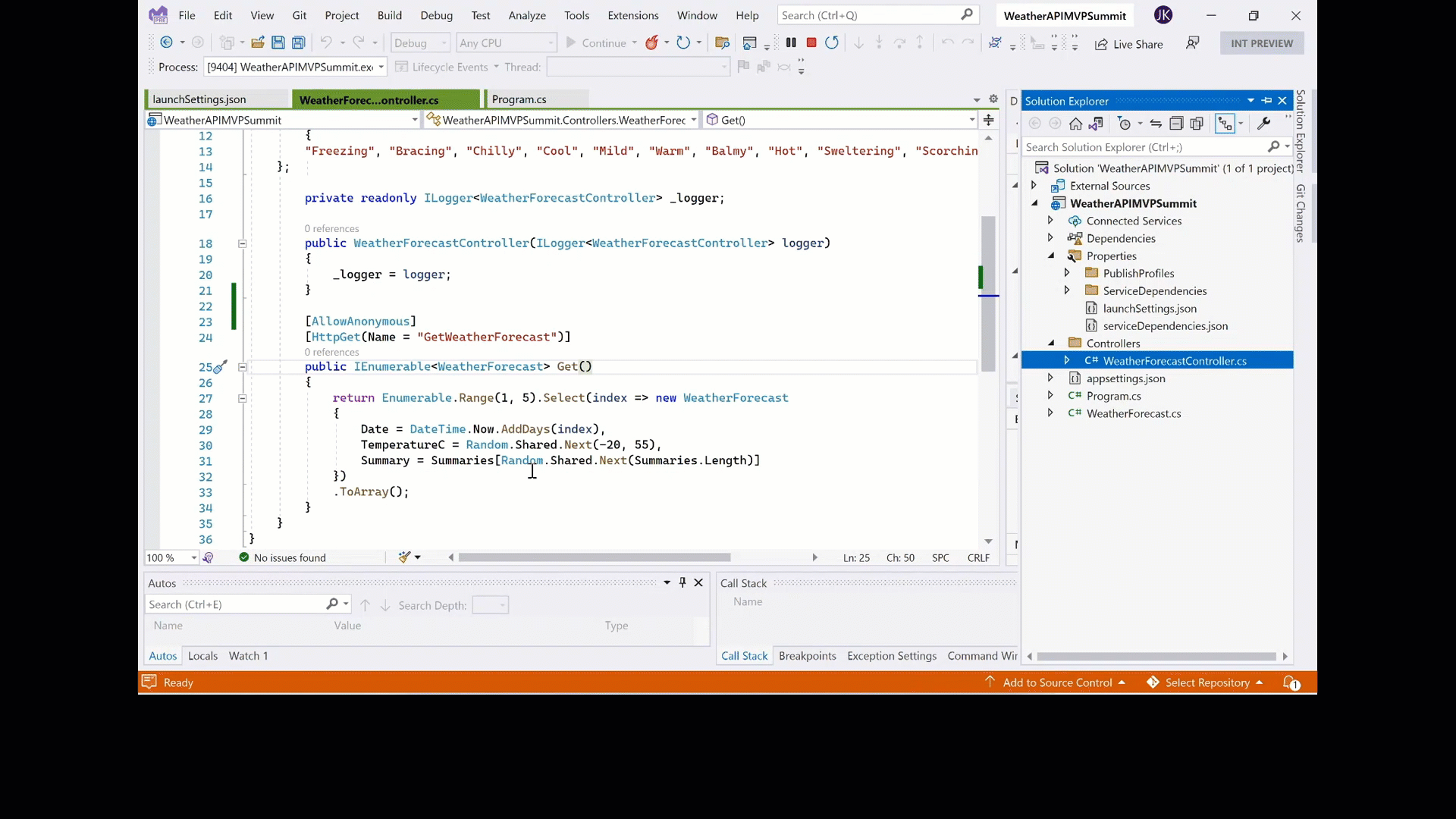
Task: Click the WeatherForecastController.cs tree item
Action: pos(1175,360)
